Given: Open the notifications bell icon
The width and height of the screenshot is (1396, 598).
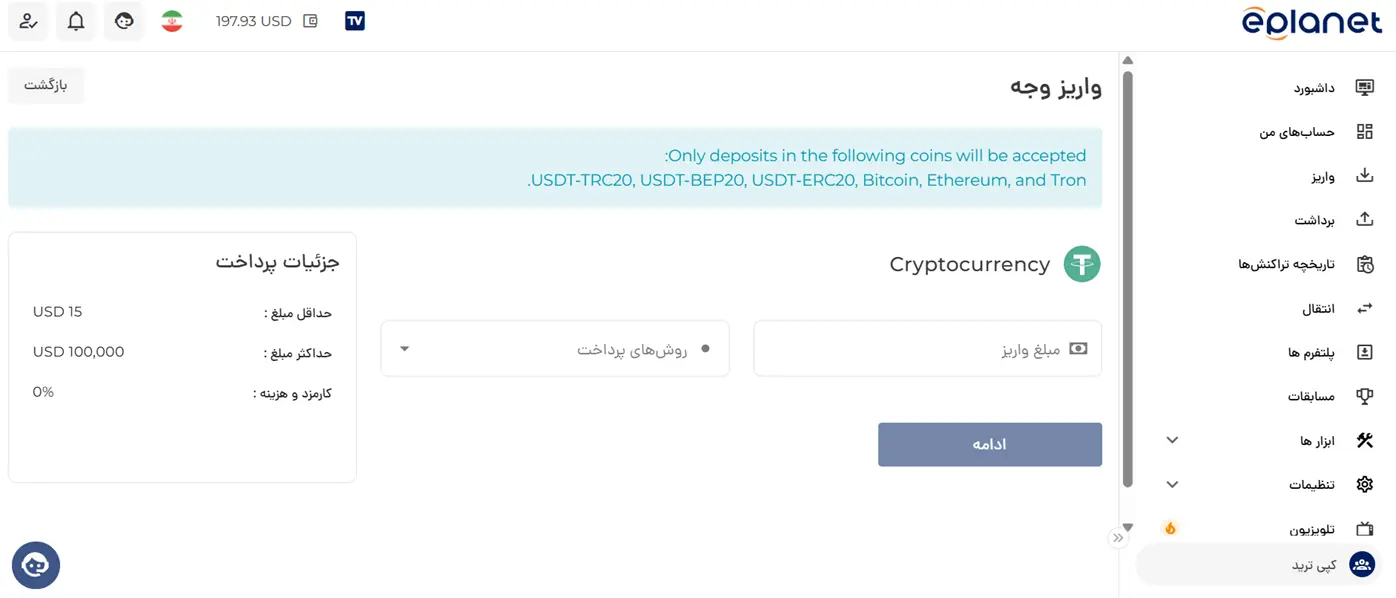Looking at the screenshot, I should click(76, 21).
